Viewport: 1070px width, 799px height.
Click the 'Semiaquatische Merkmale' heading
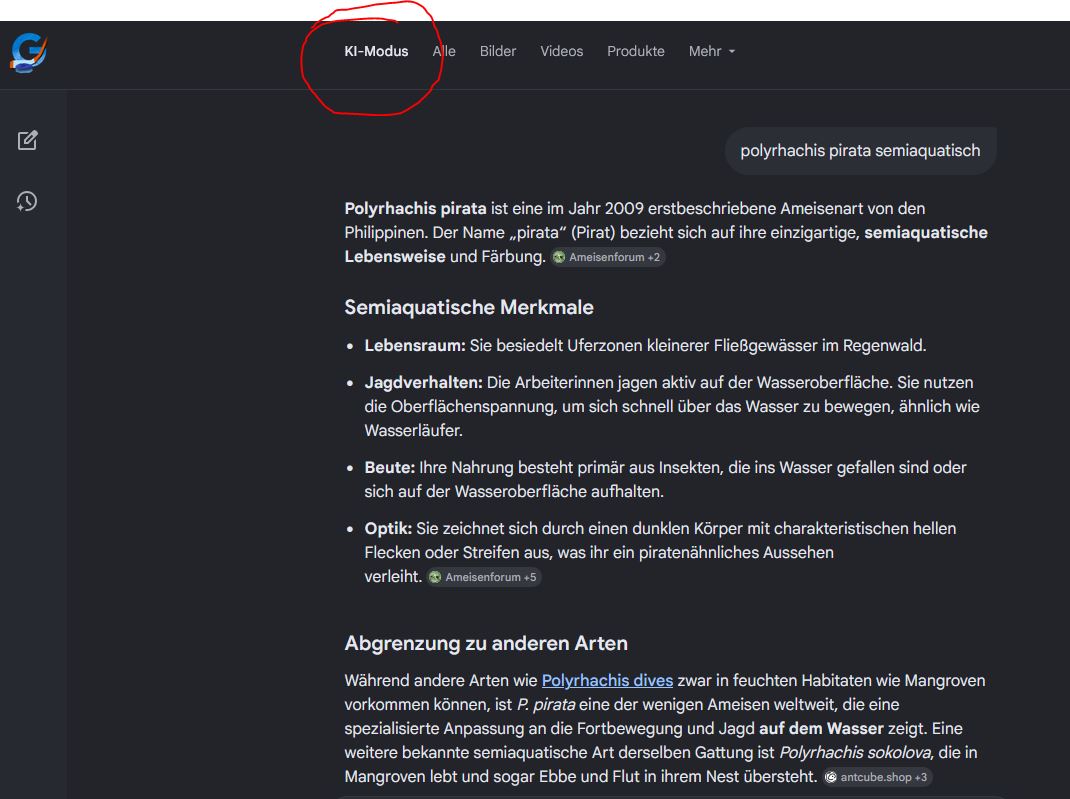(x=469, y=307)
